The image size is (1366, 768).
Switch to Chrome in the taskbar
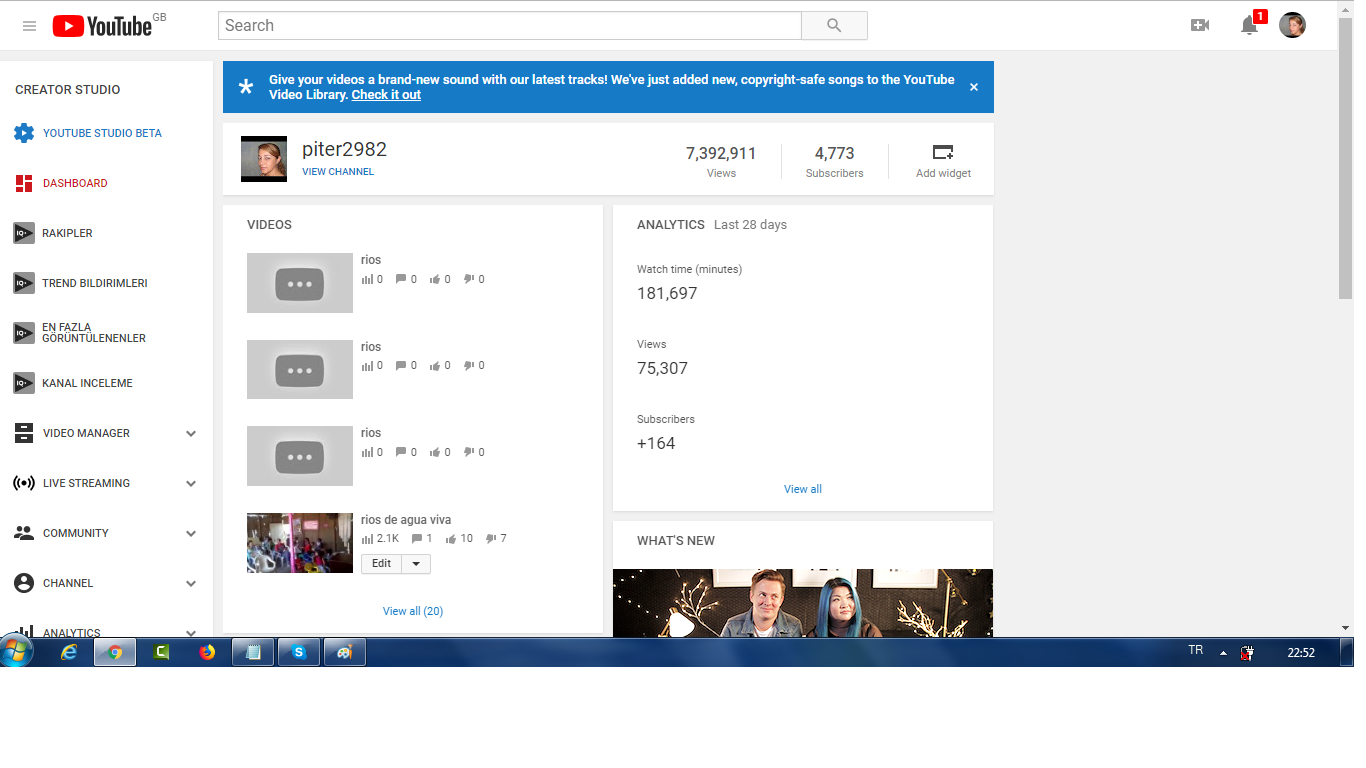pos(115,652)
